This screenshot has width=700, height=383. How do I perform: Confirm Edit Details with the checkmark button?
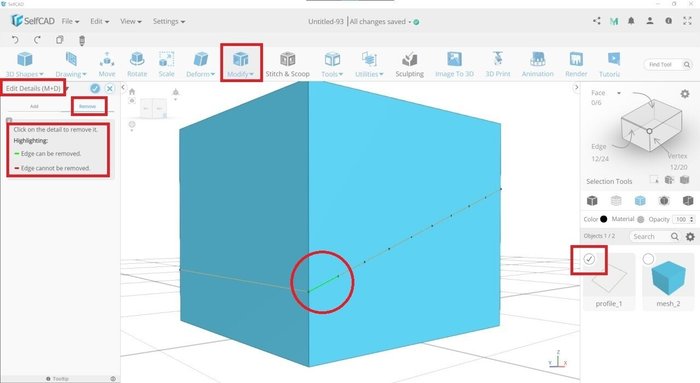pos(95,88)
